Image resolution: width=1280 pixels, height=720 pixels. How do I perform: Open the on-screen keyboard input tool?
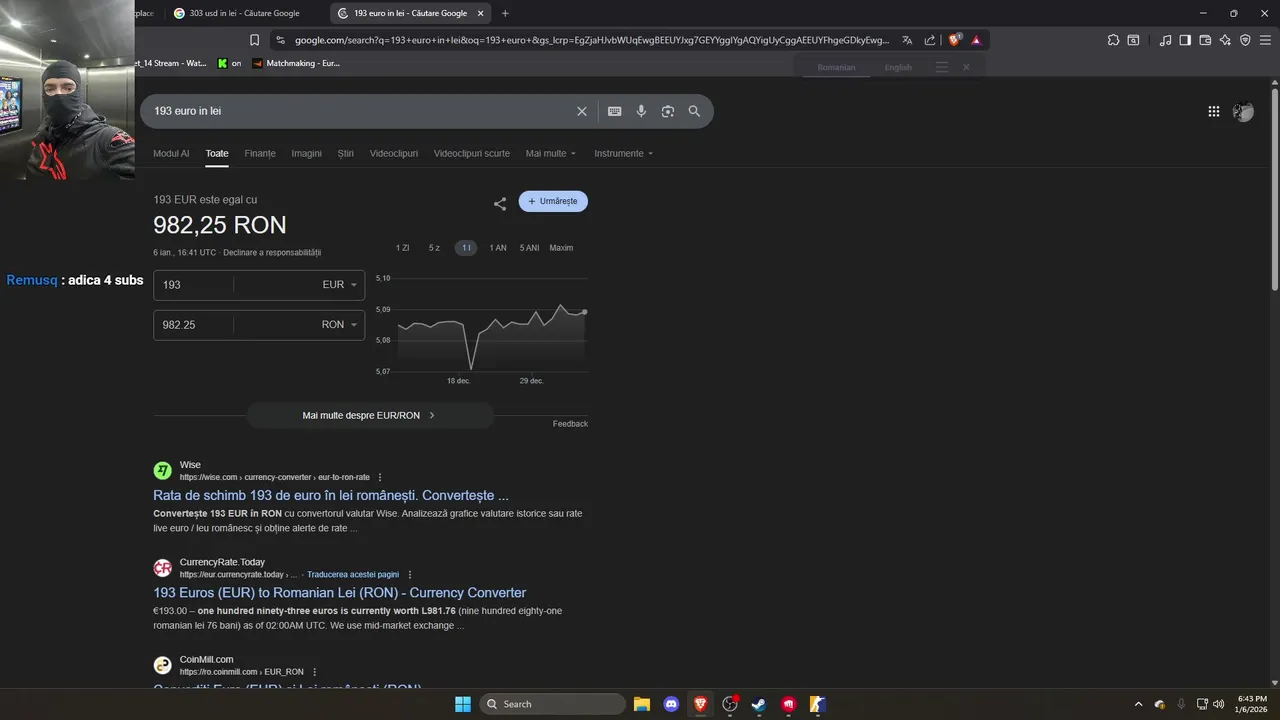614,111
